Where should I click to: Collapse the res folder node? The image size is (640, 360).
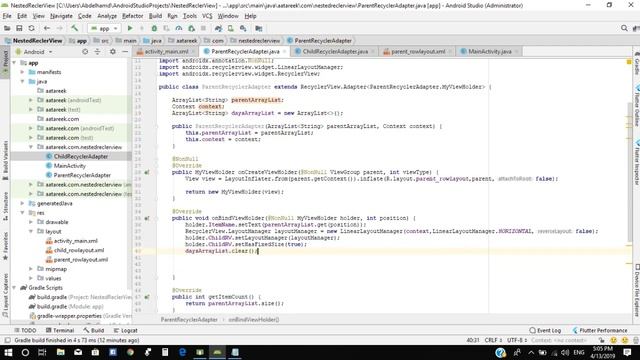(x=22, y=213)
